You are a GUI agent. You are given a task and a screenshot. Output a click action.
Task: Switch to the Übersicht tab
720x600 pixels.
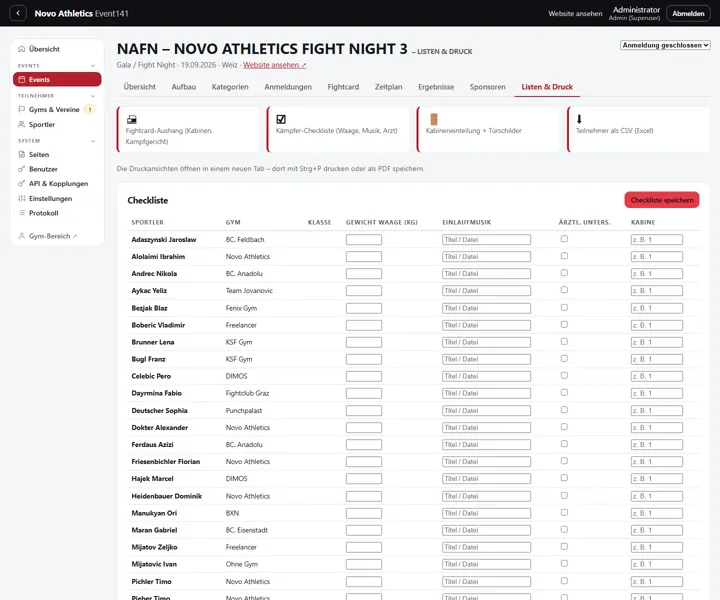140,87
